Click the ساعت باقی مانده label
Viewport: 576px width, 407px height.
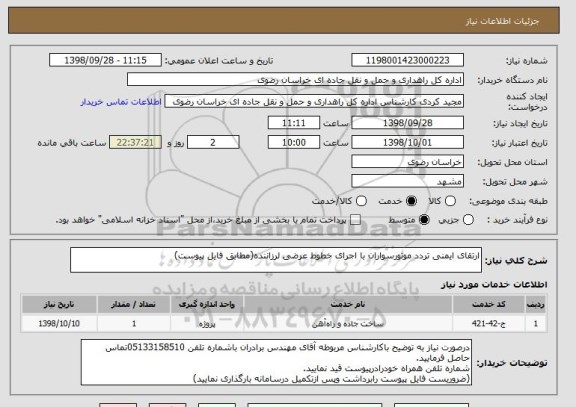coord(72,143)
